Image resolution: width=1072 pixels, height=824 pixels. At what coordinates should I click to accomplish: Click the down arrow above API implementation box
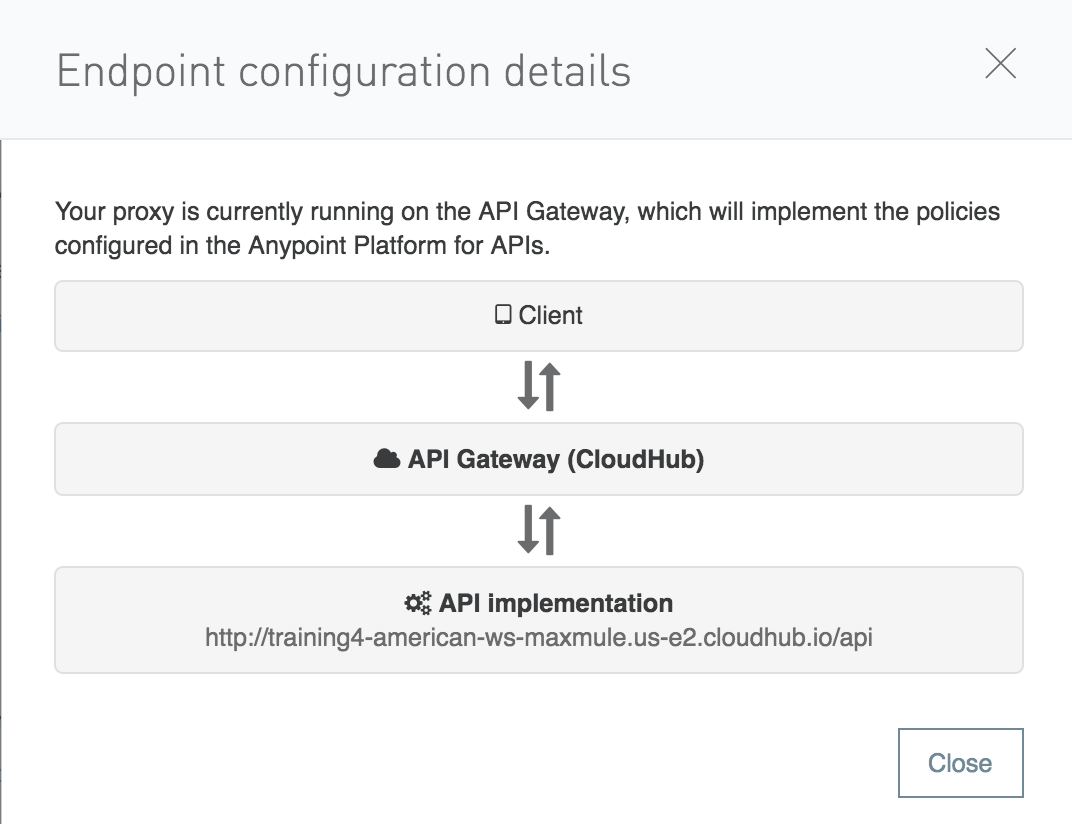click(528, 529)
